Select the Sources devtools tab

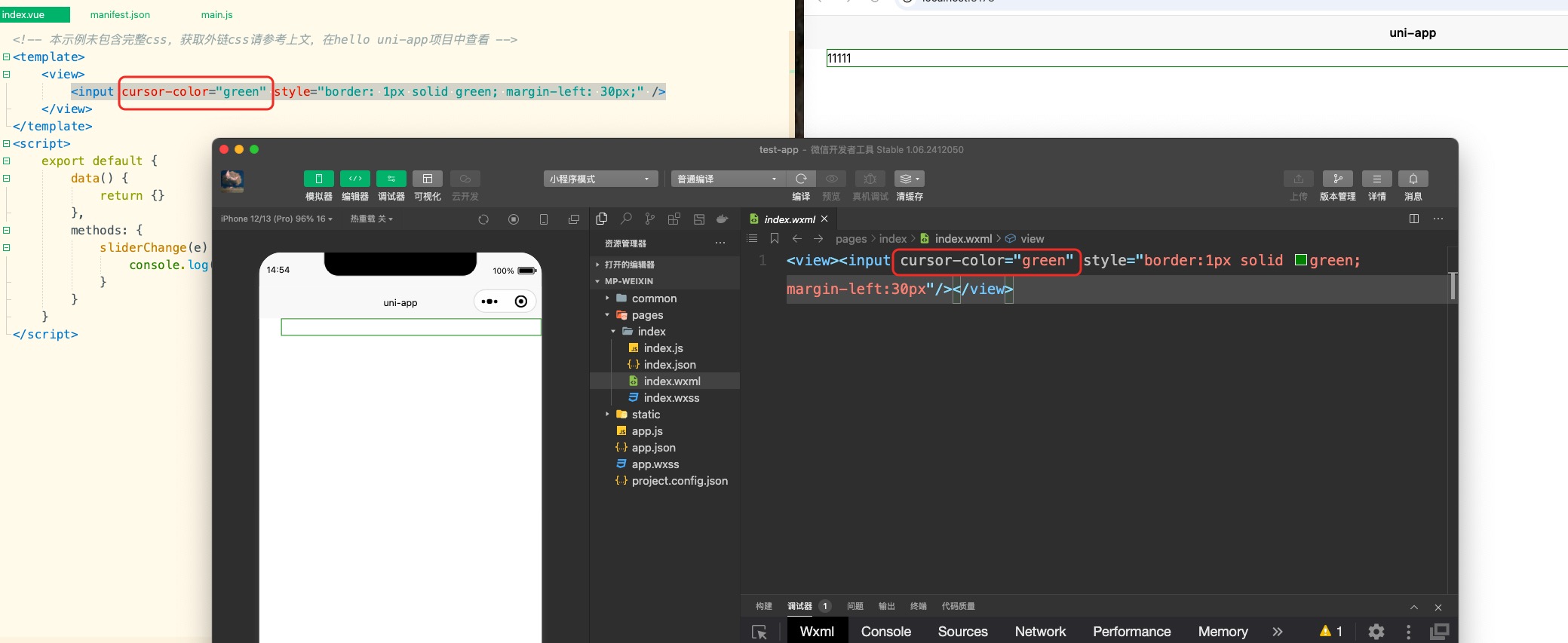963,632
